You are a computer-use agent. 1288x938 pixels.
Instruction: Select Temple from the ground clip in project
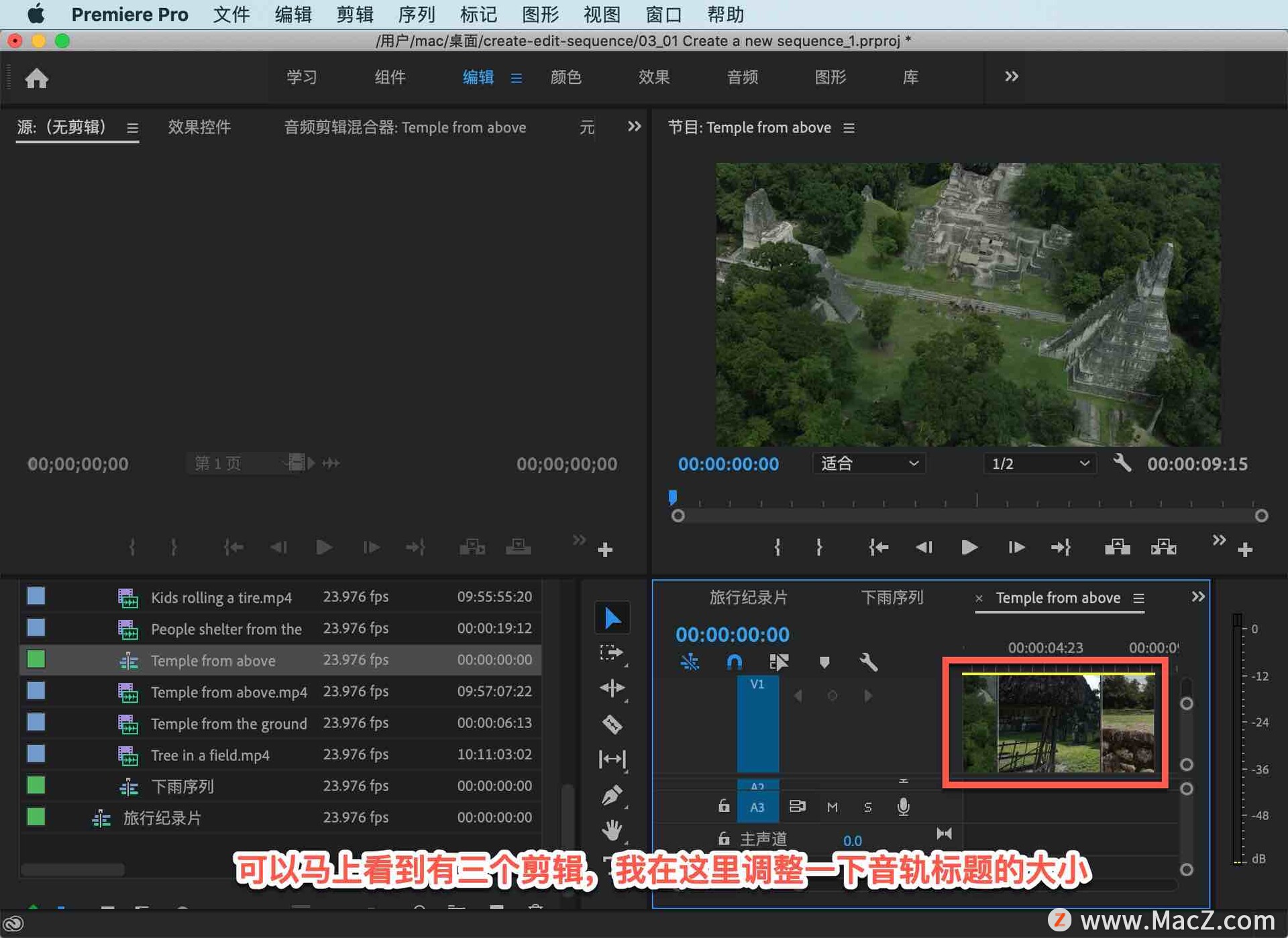tap(229, 723)
